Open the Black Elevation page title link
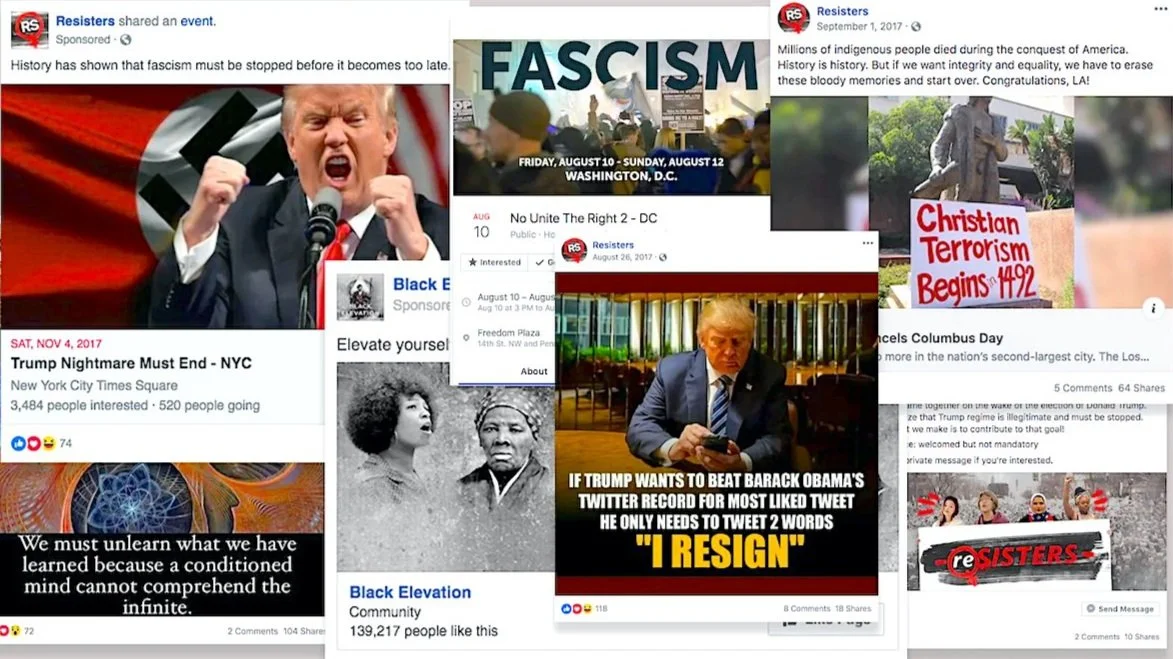Image resolution: width=1173 pixels, height=659 pixels. point(410,592)
